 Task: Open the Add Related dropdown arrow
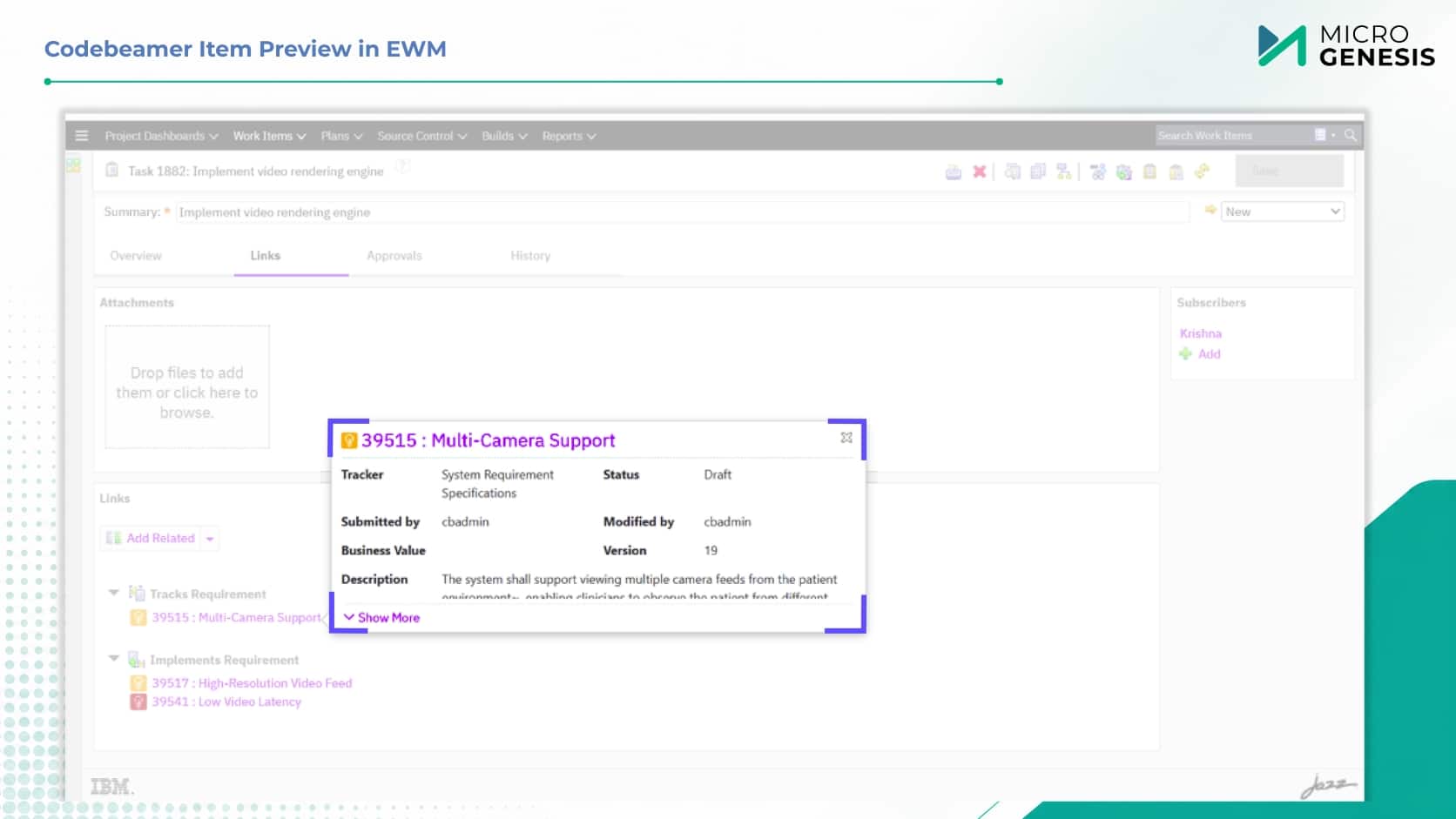coord(210,539)
